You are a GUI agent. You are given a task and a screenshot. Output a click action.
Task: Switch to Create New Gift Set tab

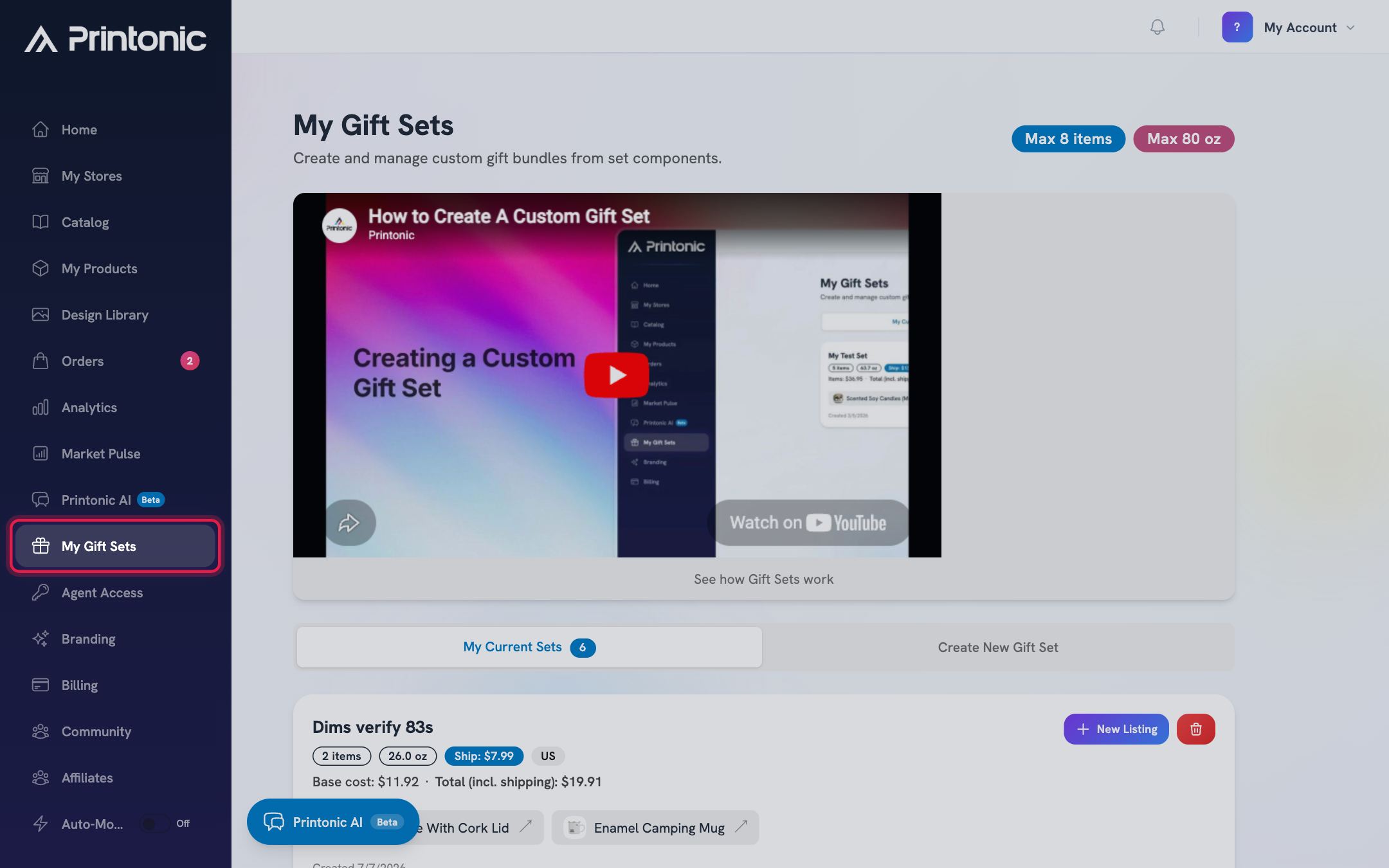point(998,647)
